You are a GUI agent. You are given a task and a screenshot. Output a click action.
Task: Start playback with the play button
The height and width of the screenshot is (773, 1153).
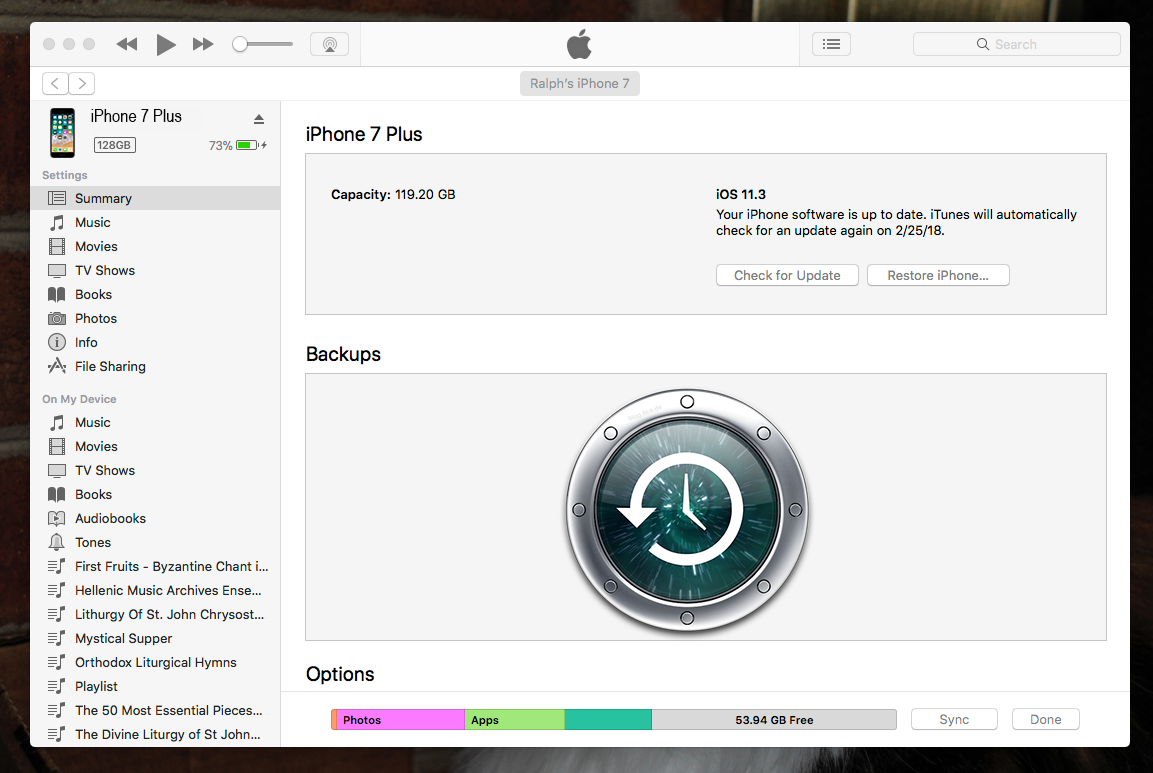coord(166,44)
